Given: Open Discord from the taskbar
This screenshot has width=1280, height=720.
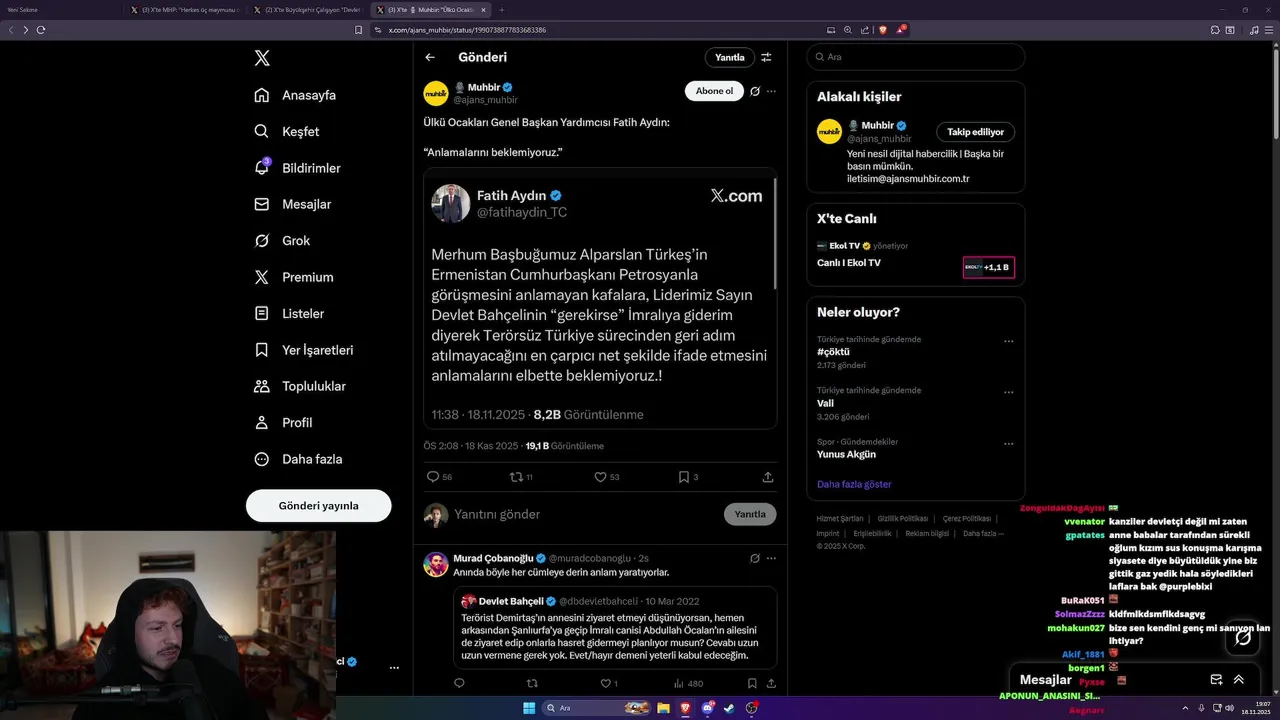Looking at the screenshot, I should click(707, 708).
